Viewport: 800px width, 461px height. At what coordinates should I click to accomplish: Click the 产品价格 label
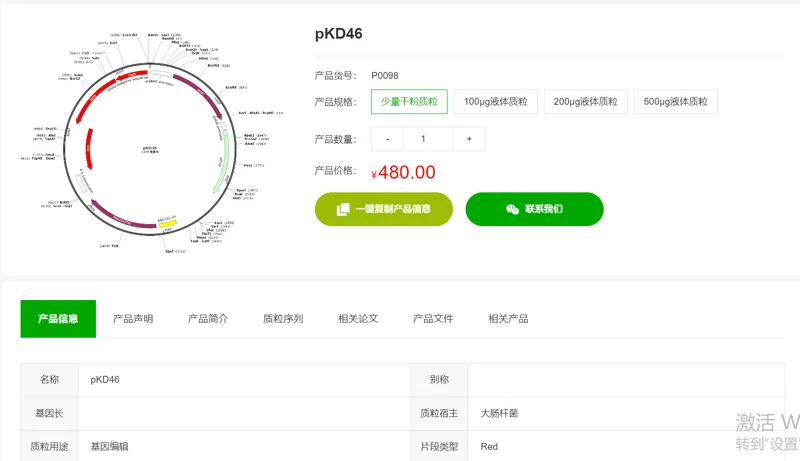335,170
